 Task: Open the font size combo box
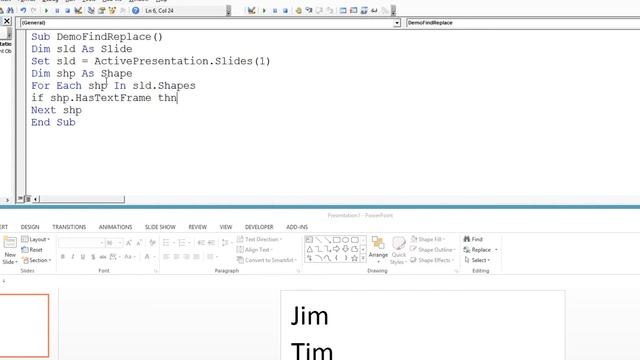click(114, 243)
